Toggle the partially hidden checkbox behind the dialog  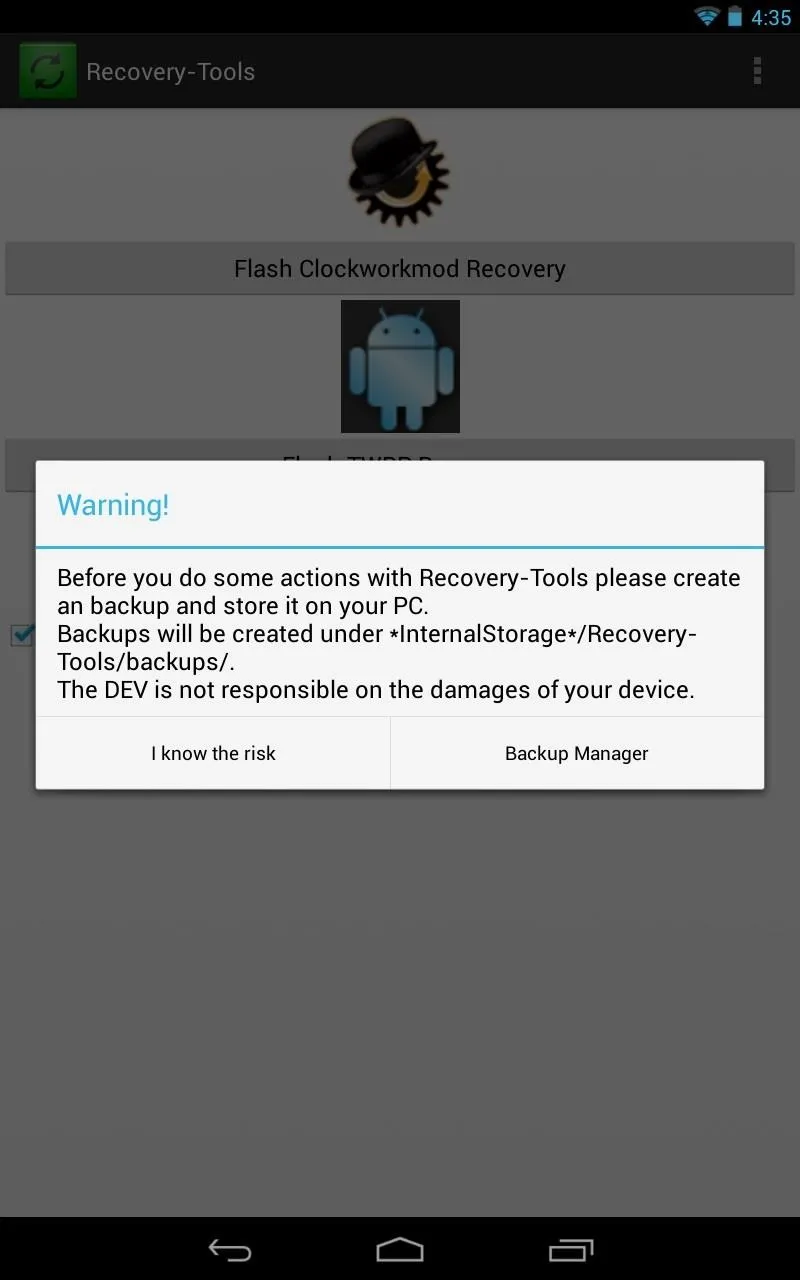(22, 634)
